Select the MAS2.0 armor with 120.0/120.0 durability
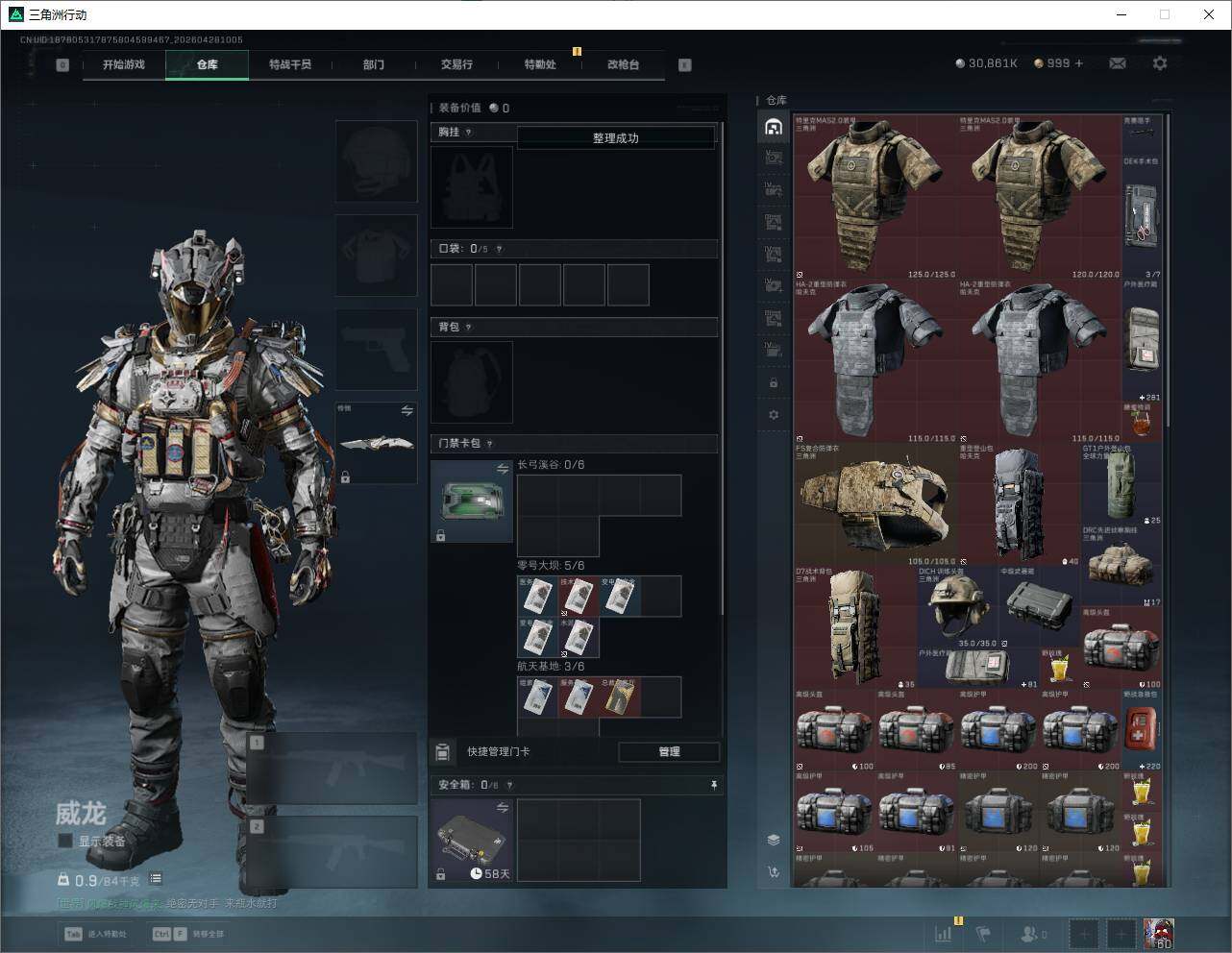Screen dimensions: 1232x953 click(1040, 198)
